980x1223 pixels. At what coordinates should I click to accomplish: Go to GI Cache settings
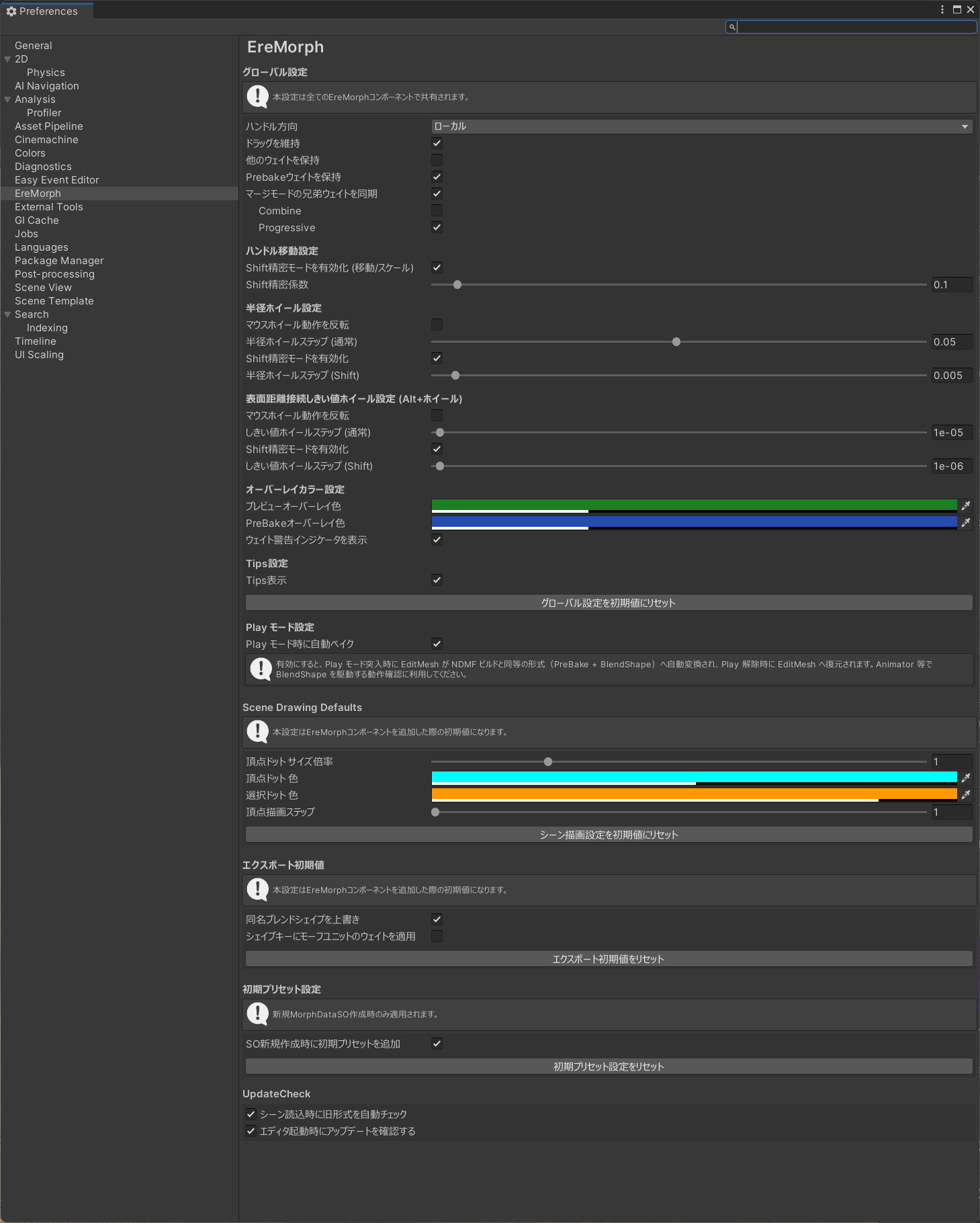pyautogui.click(x=37, y=220)
